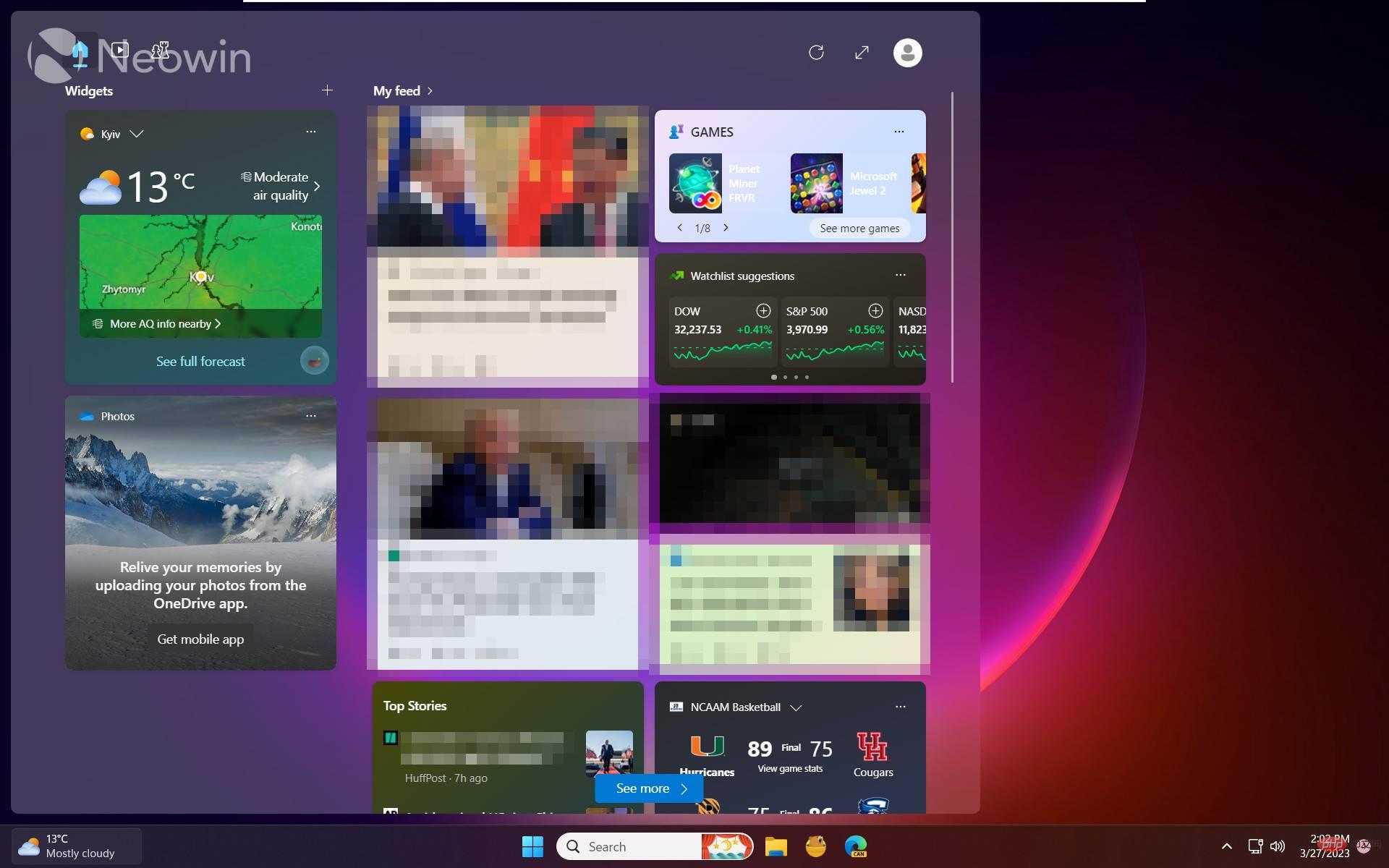1389x868 pixels.
Task: Open the Games widget overflow menu
Action: [x=899, y=131]
